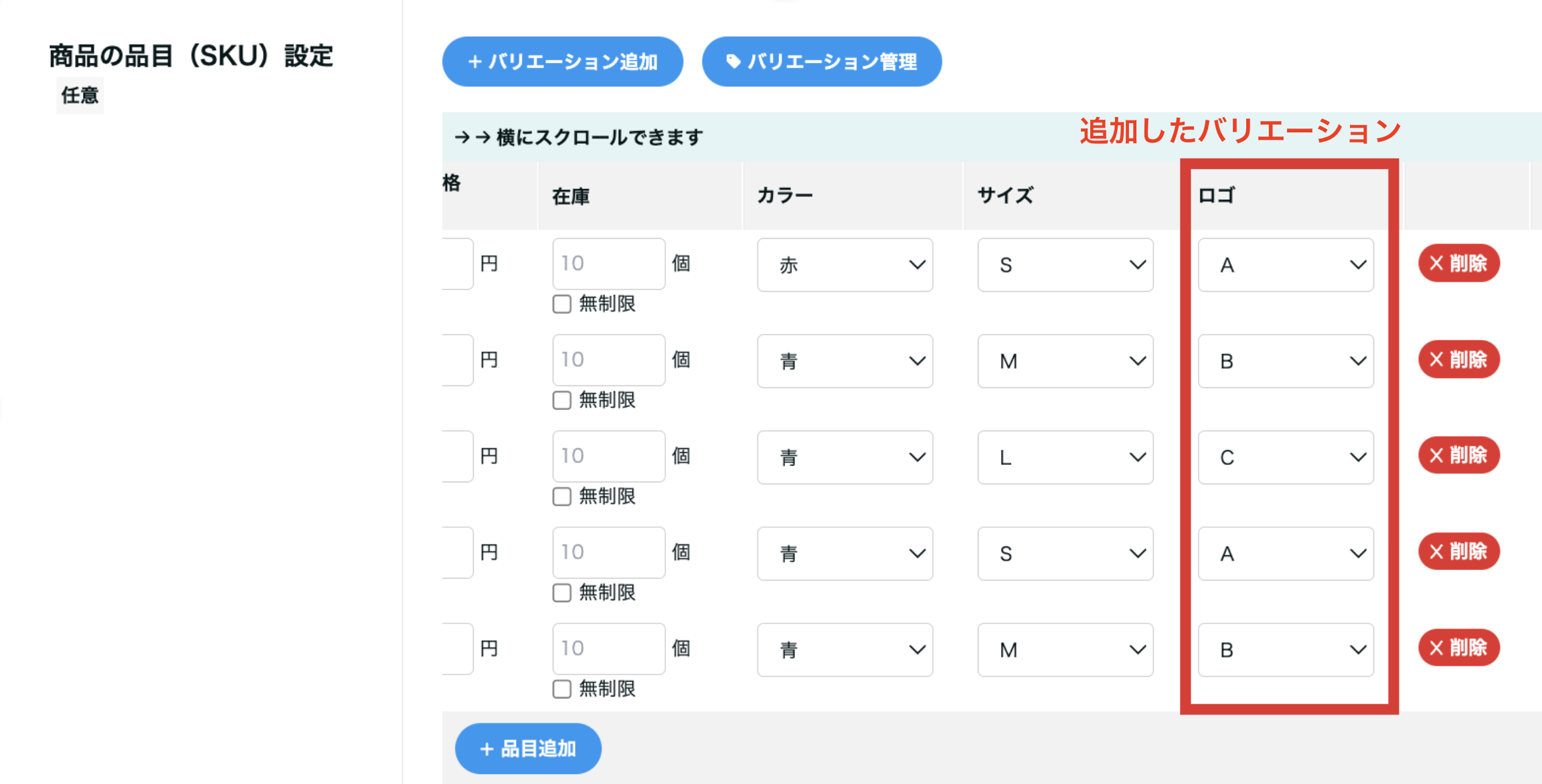
Task: Open サイズ dropdown showing L
Action: 1065,458
